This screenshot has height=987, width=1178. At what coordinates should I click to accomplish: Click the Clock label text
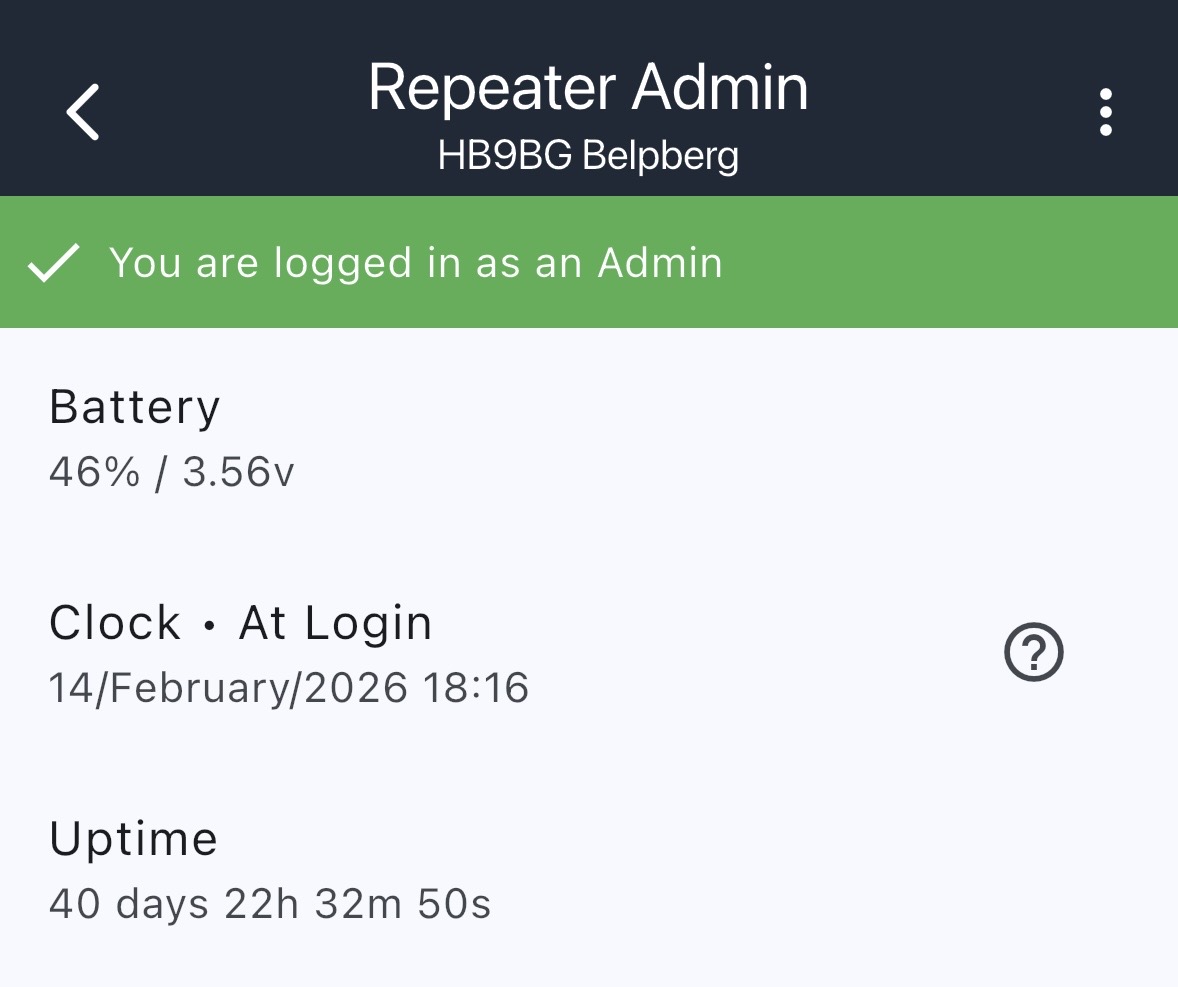(x=115, y=623)
